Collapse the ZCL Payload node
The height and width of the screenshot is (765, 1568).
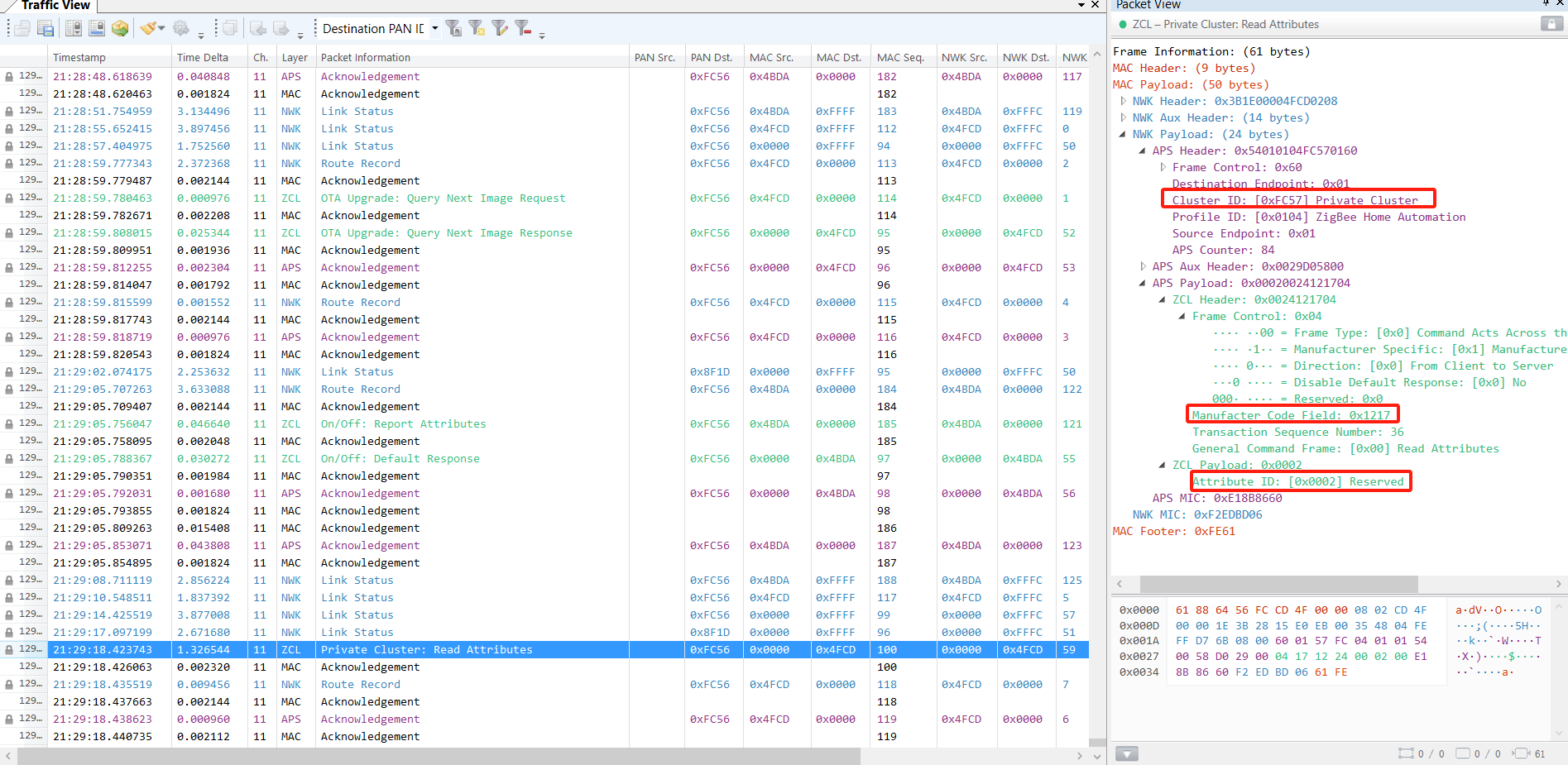(1163, 465)
